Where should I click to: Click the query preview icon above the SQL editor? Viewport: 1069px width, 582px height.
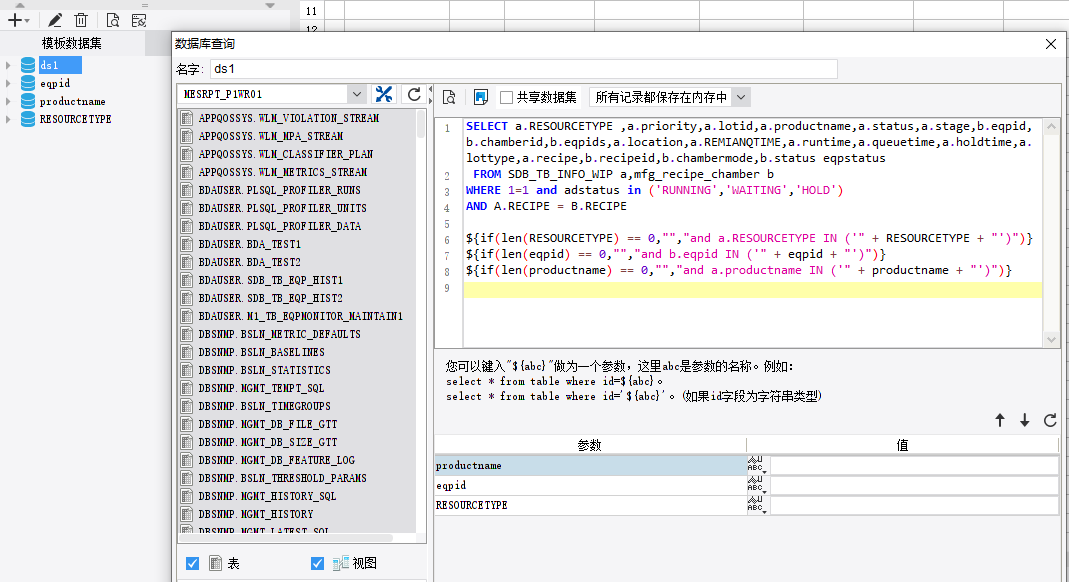coord(449,97)
